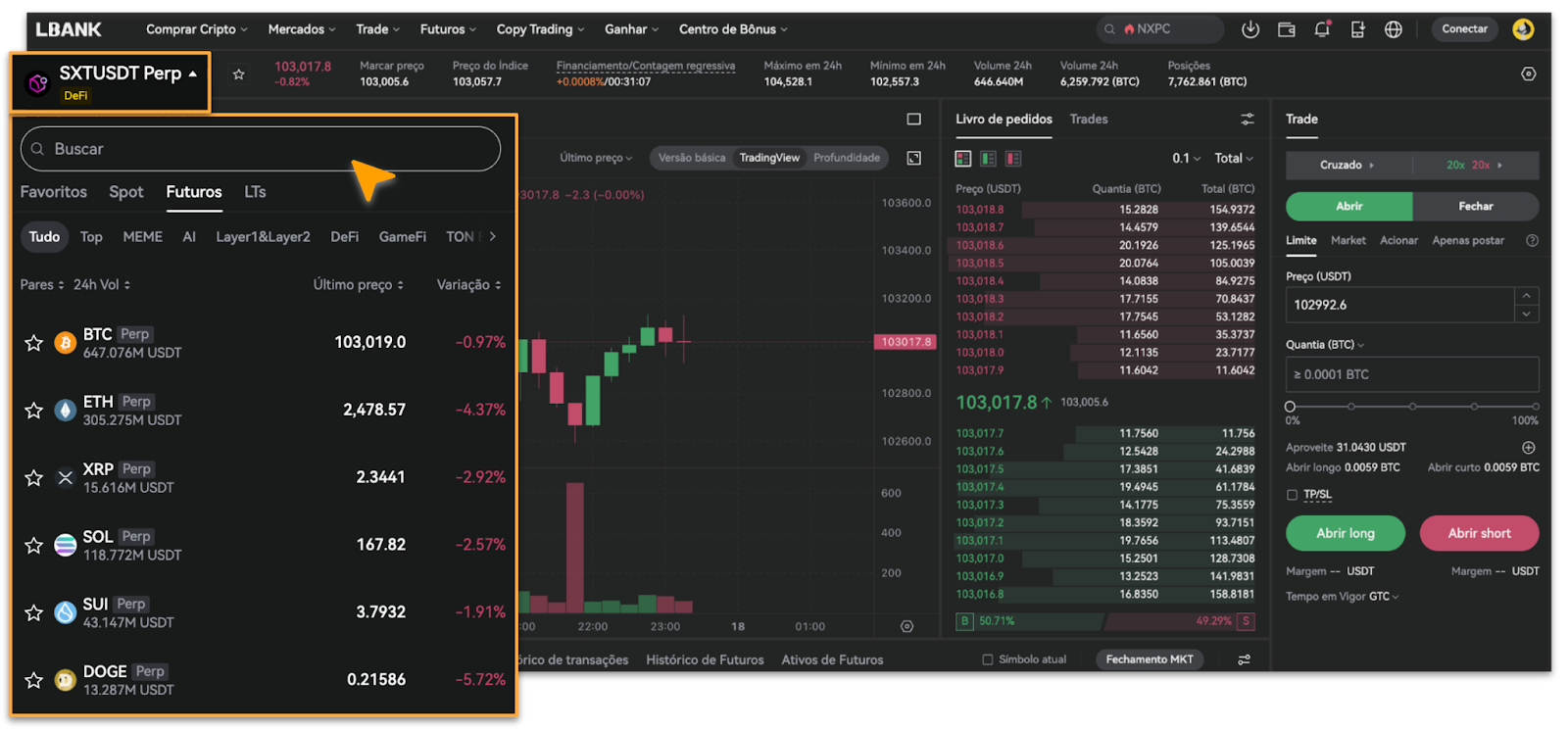Click the download app icon in header
The height and width of the screenshot is (730, 1568).
coord(1249,29)
